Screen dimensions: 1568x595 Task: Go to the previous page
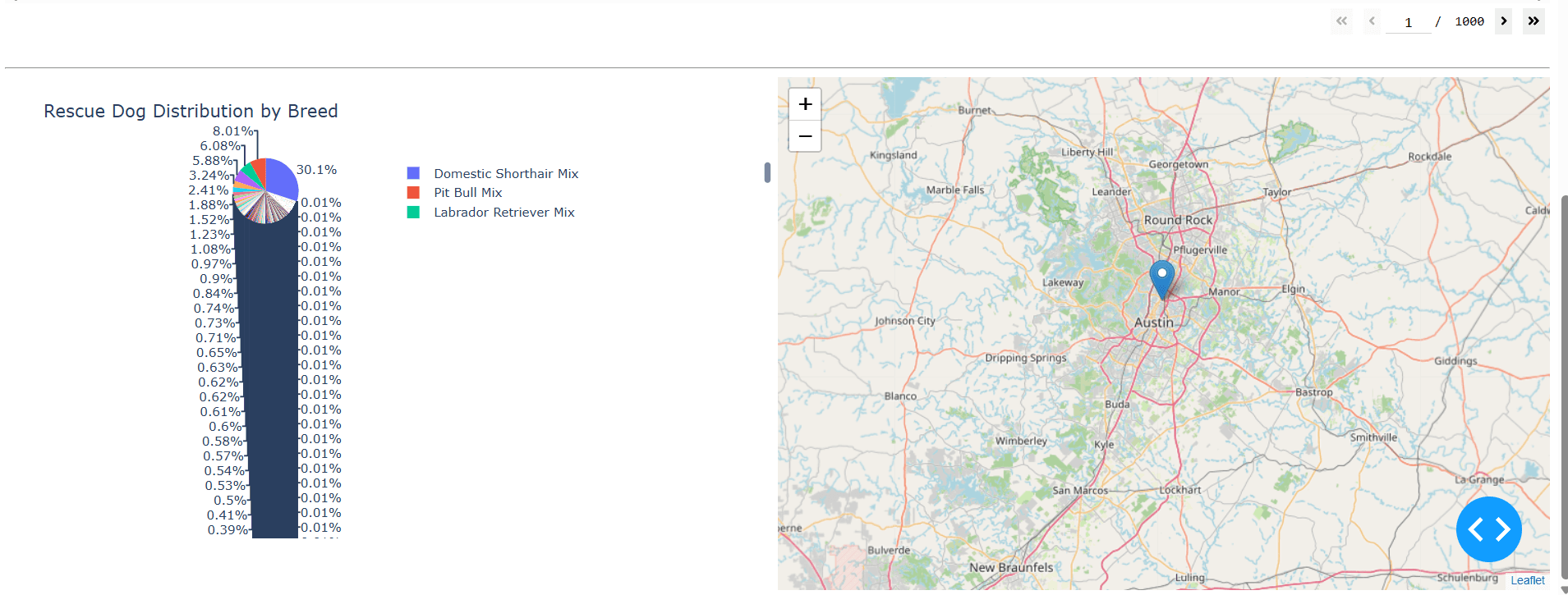coord(1372,21)
